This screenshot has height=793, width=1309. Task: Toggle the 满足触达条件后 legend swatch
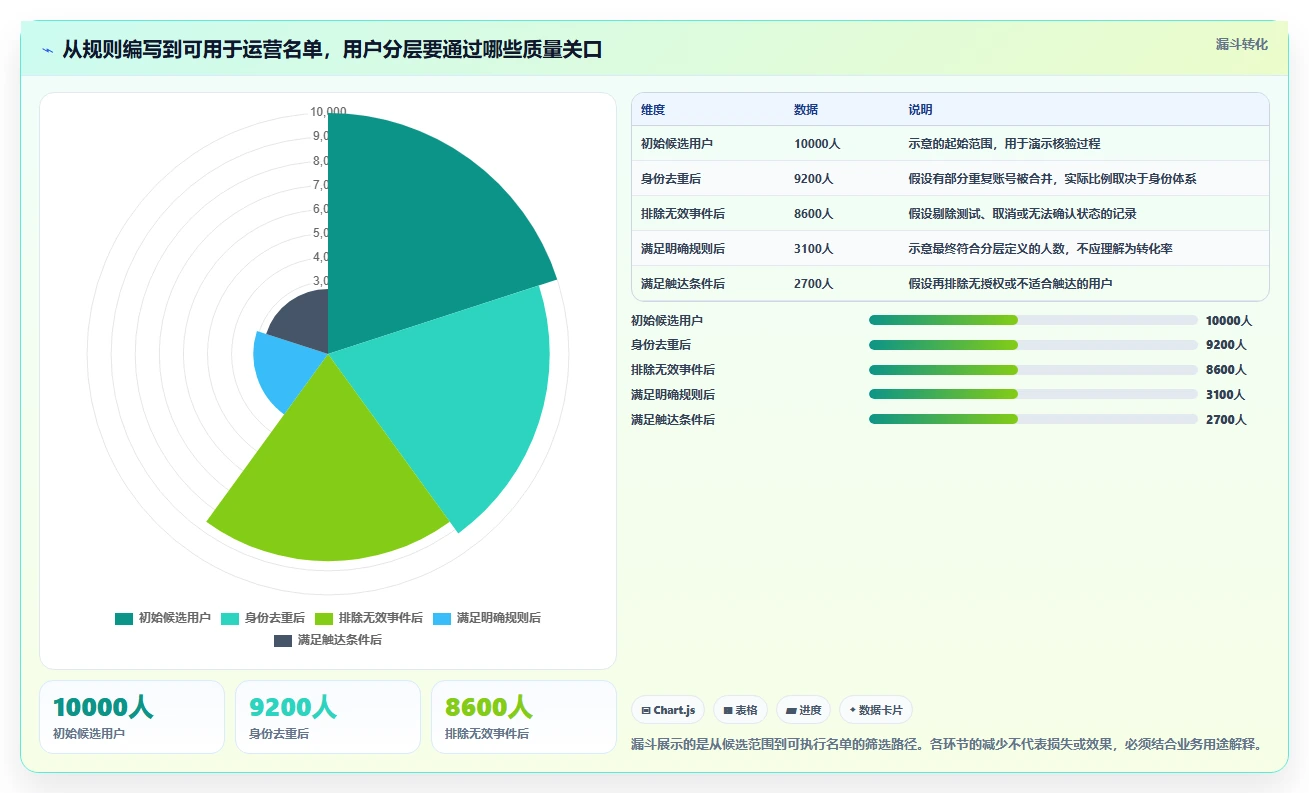(x=283, y=640)
